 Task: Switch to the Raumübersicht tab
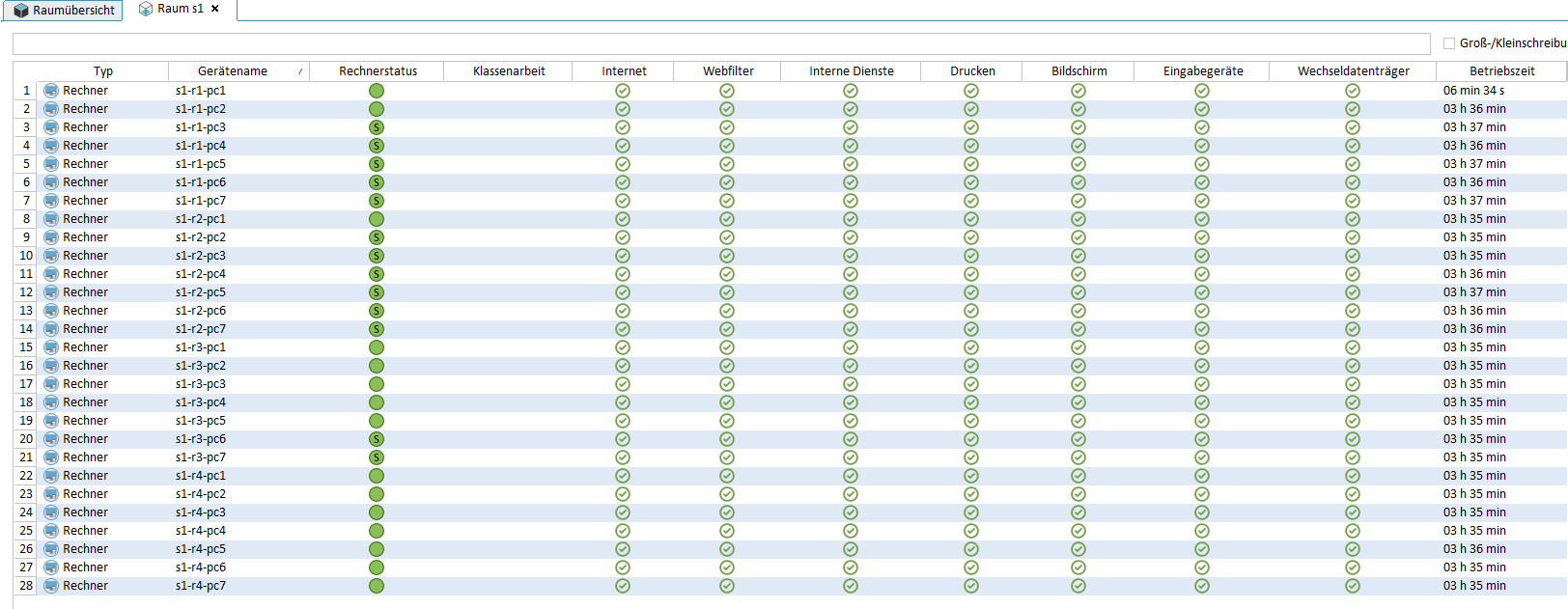click(64, 11)
